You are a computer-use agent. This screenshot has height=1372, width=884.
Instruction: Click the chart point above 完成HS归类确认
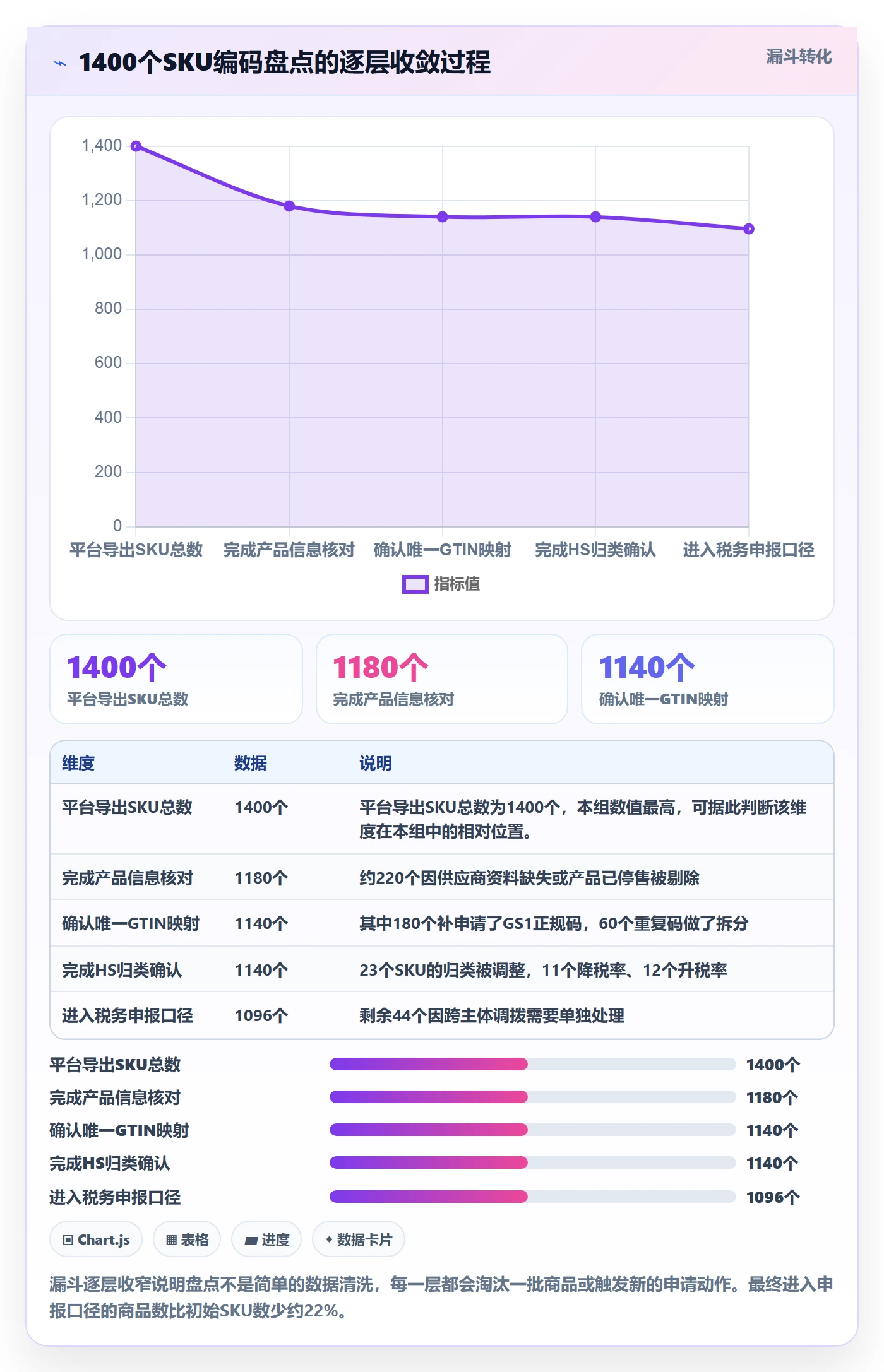[x=595, y=216]
